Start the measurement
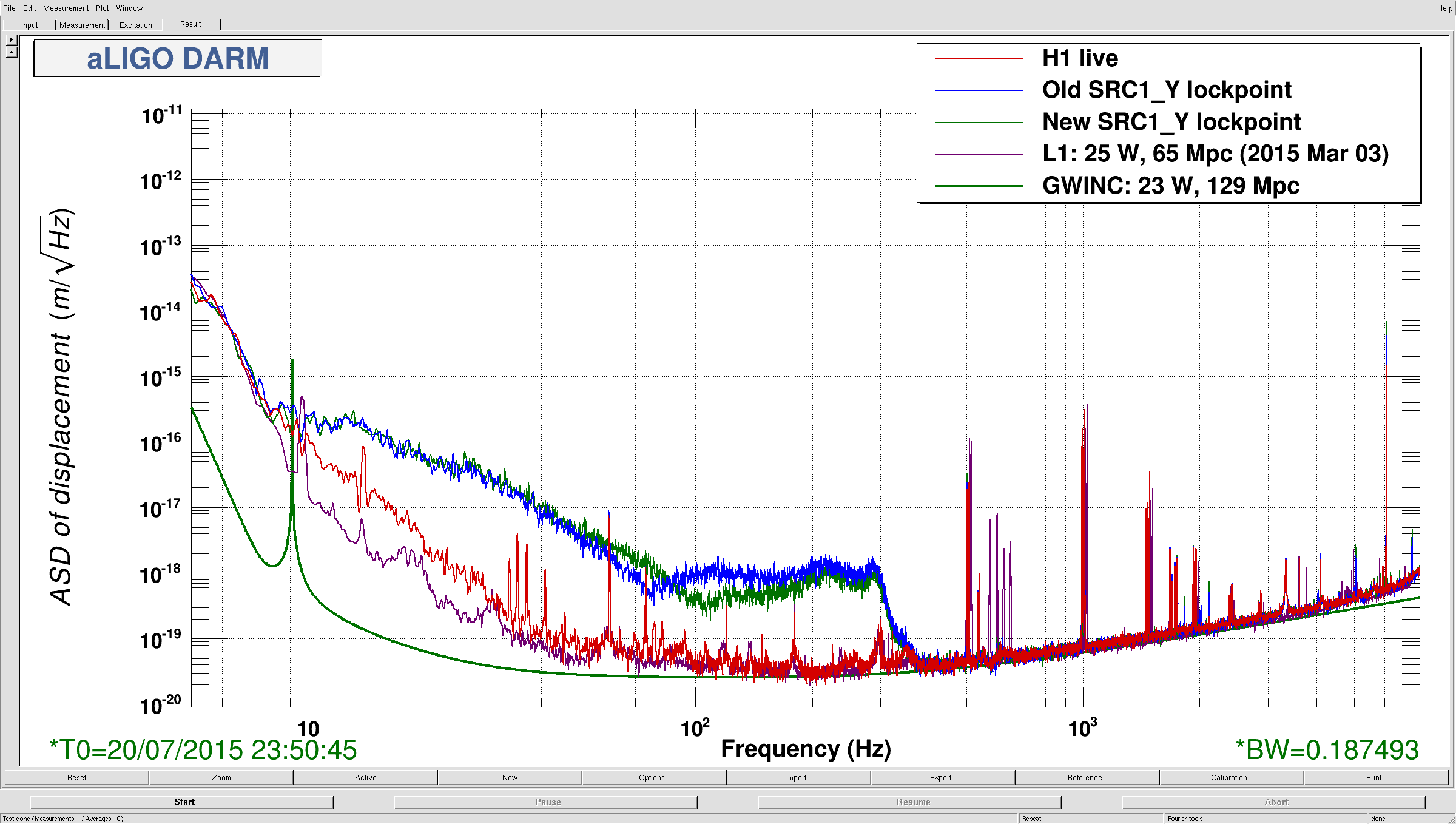This screenshot has height=824, width=1456. coord(182,802)
